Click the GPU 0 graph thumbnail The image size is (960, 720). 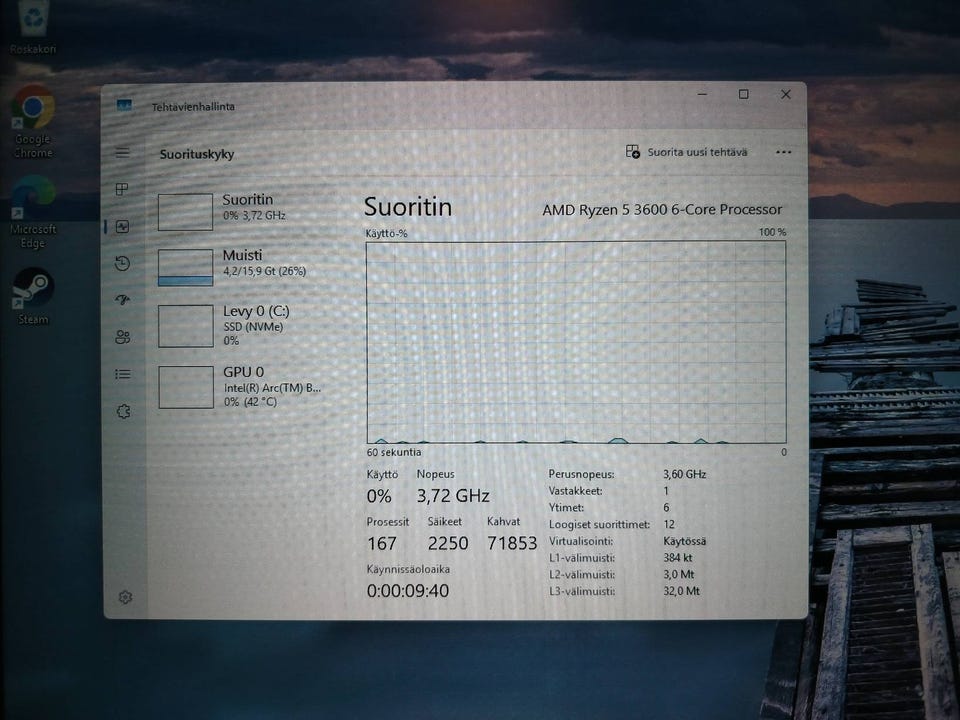(186, 387)
